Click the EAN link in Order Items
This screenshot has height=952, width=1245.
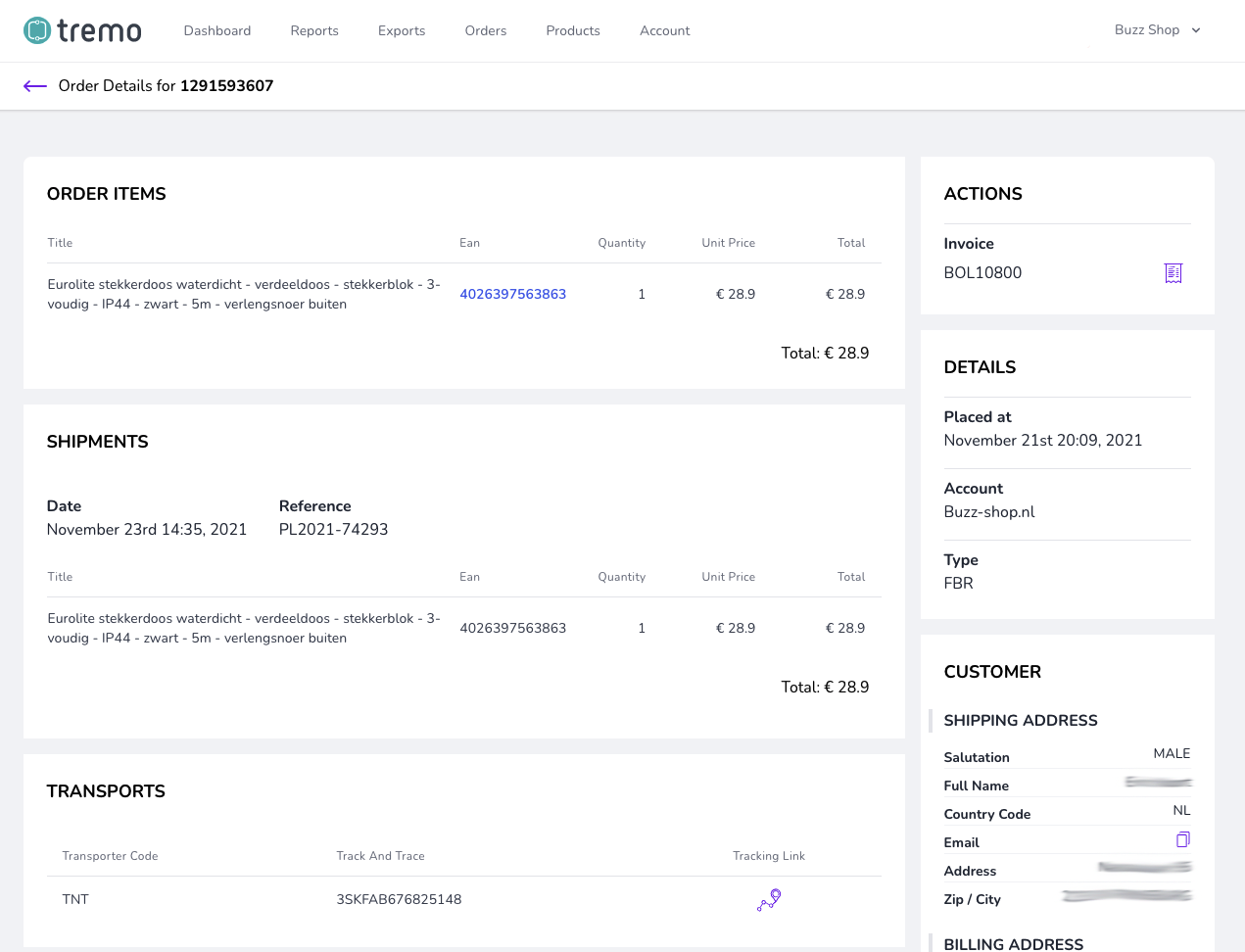click(x=512, y=294)
